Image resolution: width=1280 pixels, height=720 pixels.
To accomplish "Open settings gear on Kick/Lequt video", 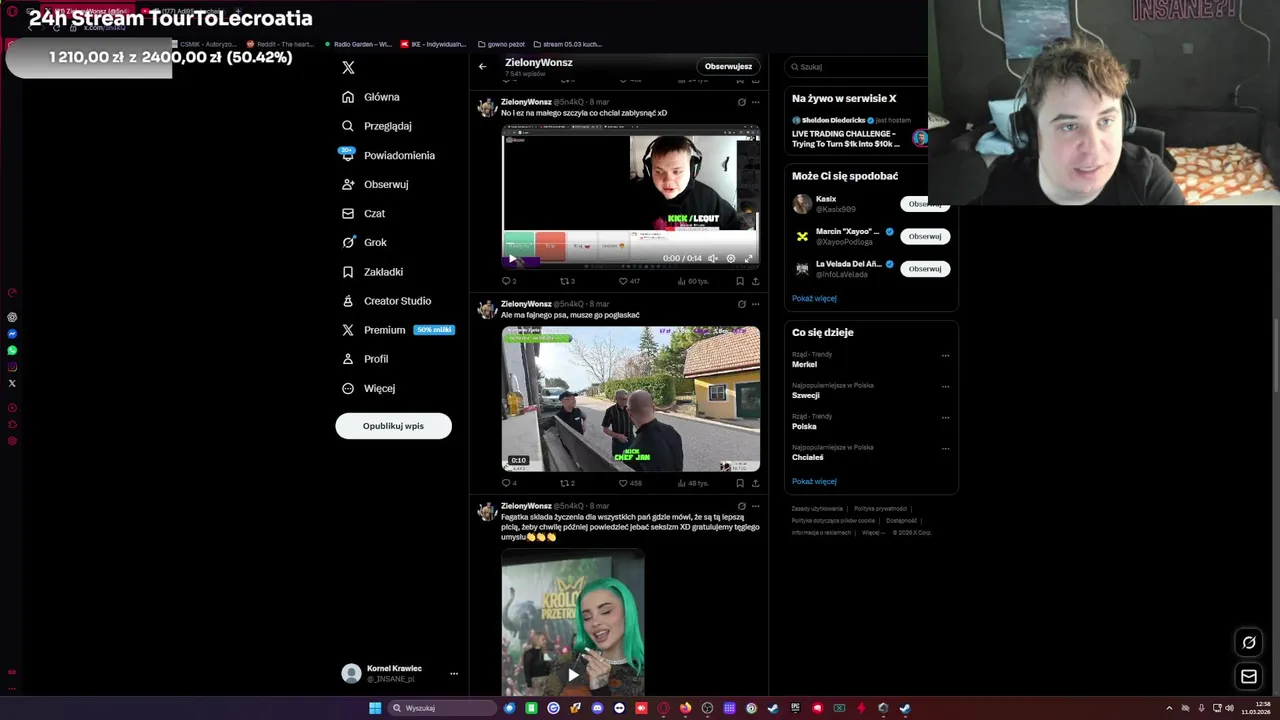I will [x=731, y=258].
